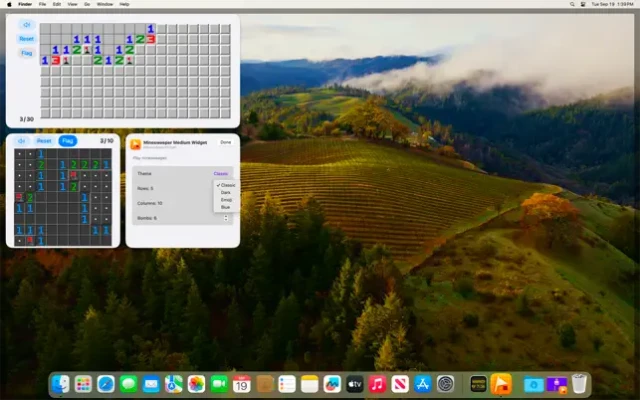The height and width of the screenshot is (400, 640).
Task: Open Finder from the Dock
Action: click(61, 384)
